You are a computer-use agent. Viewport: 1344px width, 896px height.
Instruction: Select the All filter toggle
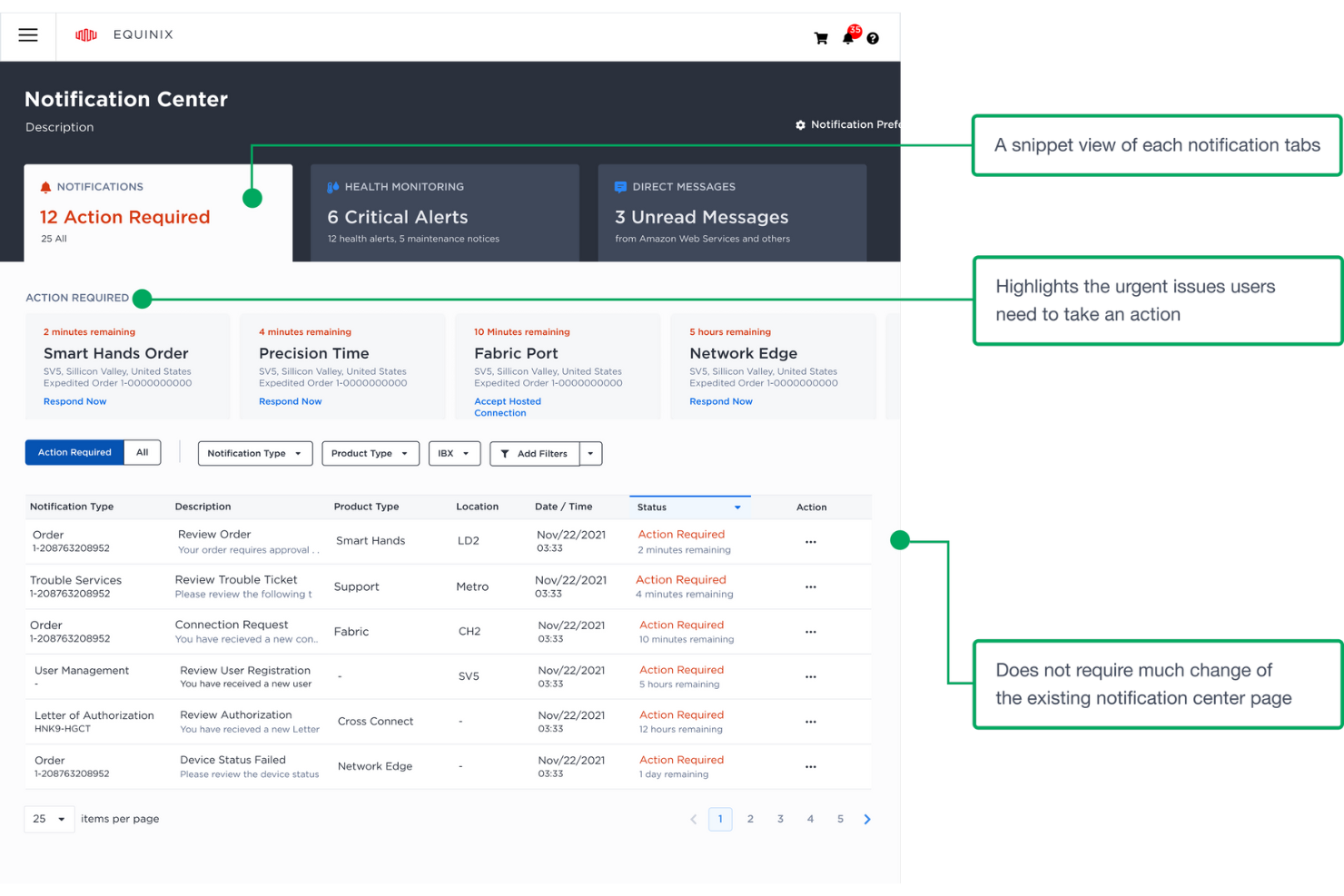[142, 452]
